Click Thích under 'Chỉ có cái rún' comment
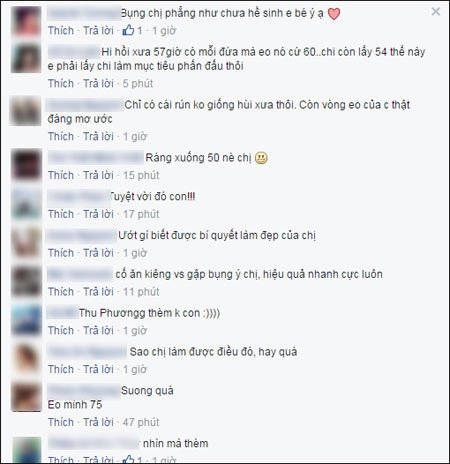450x464 pixels. point(61,136)
